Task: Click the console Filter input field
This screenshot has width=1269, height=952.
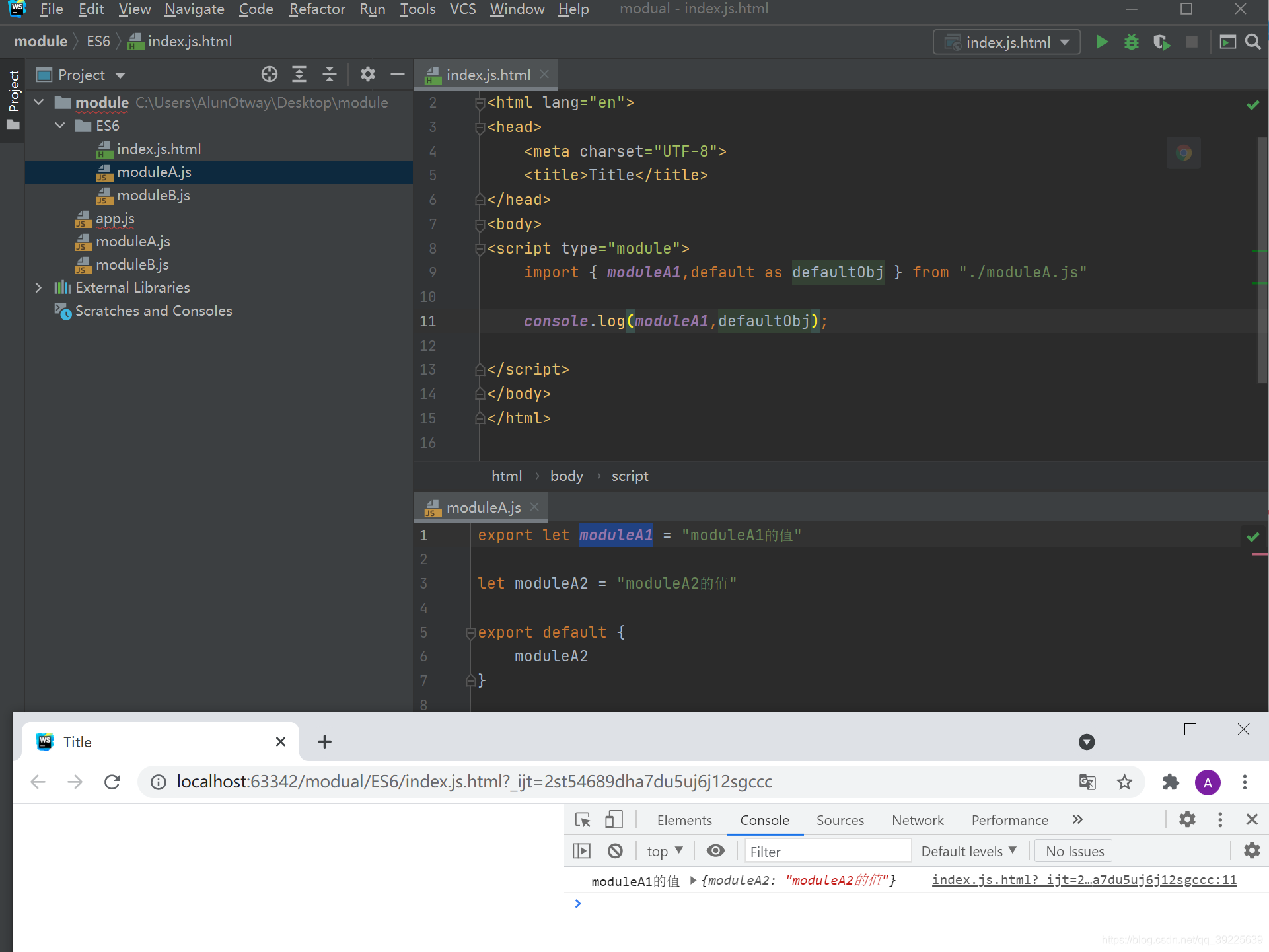Action: pos(827,851)
